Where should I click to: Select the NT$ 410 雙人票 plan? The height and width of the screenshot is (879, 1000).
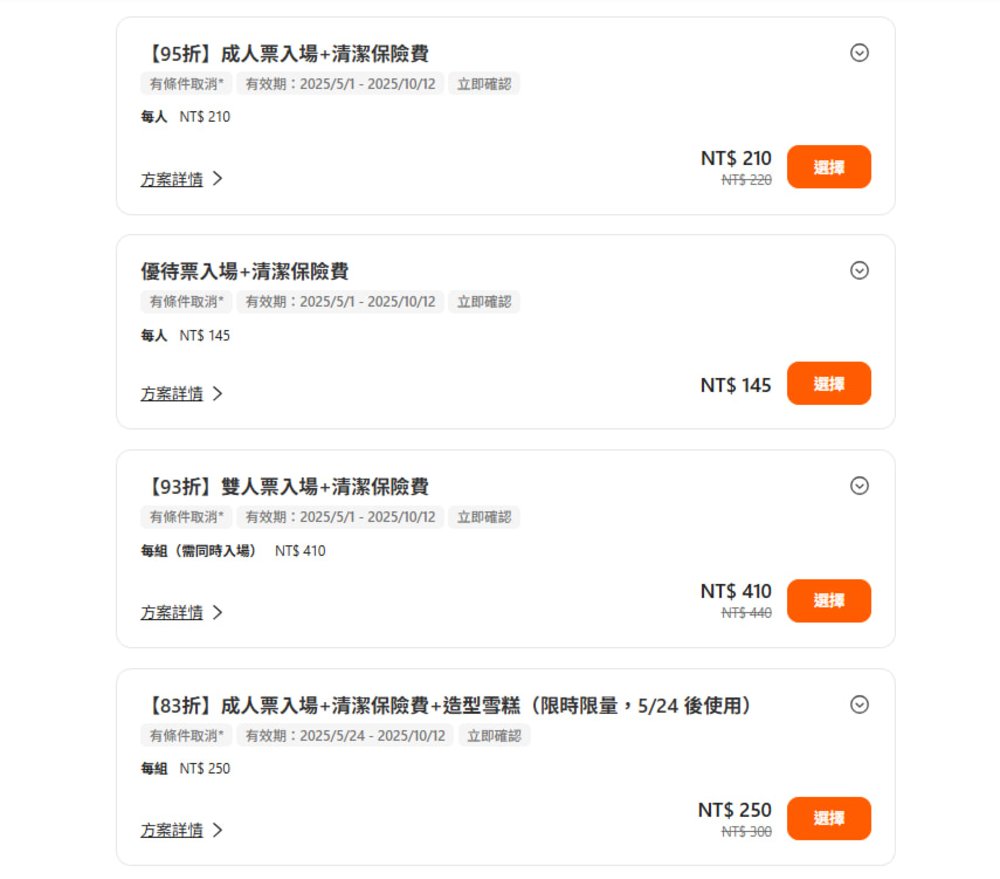tap(828, 601)
